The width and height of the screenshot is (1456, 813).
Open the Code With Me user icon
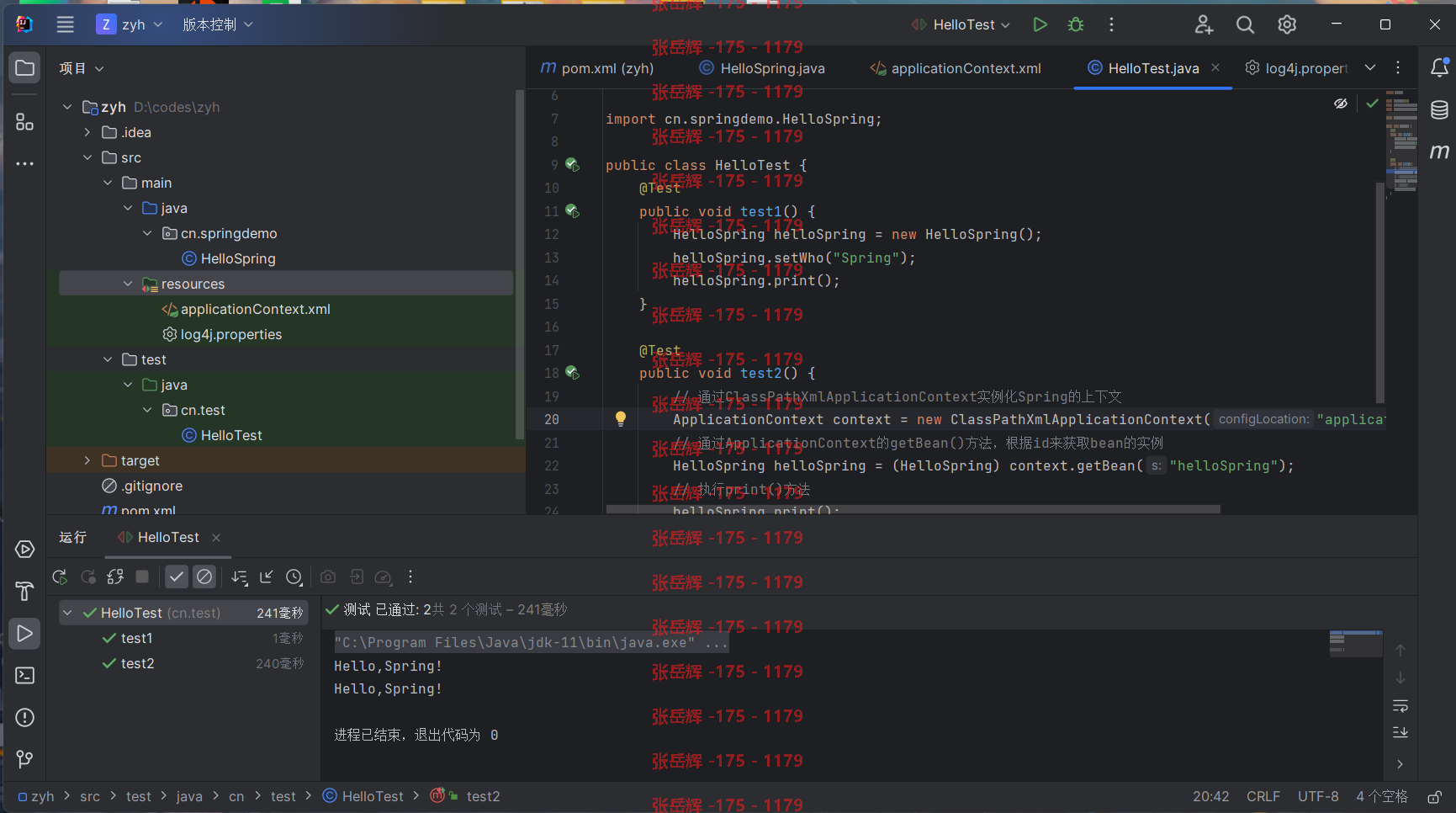pyautogui.click(x=1204, y=24)
